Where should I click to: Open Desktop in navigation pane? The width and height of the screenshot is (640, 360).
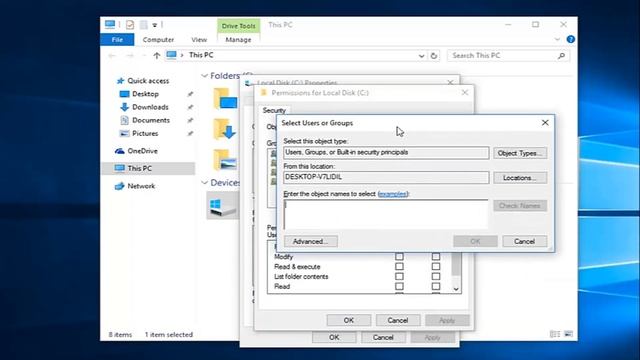point(145,94)
